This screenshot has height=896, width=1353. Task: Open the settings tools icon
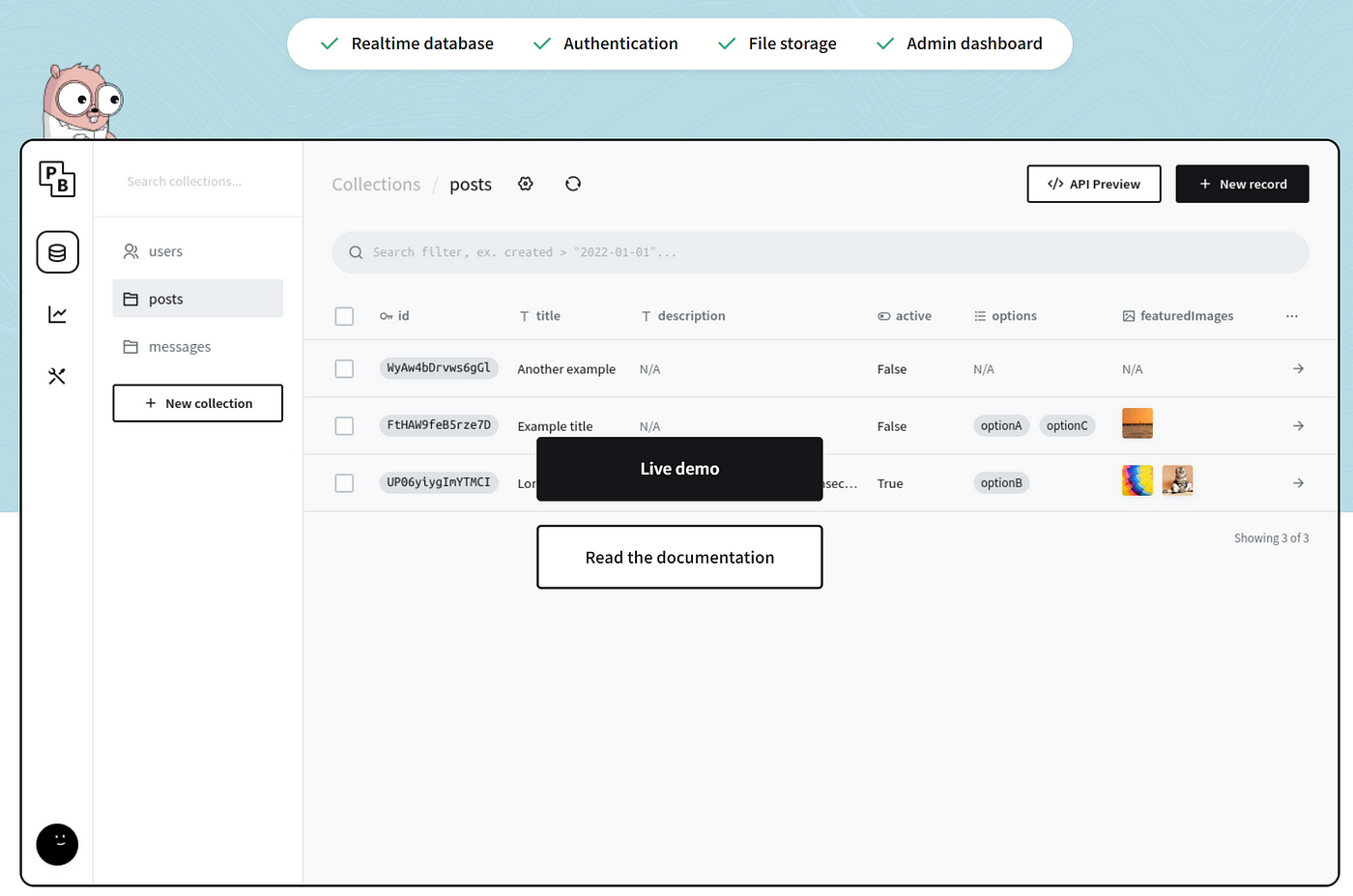click(57, 376)
